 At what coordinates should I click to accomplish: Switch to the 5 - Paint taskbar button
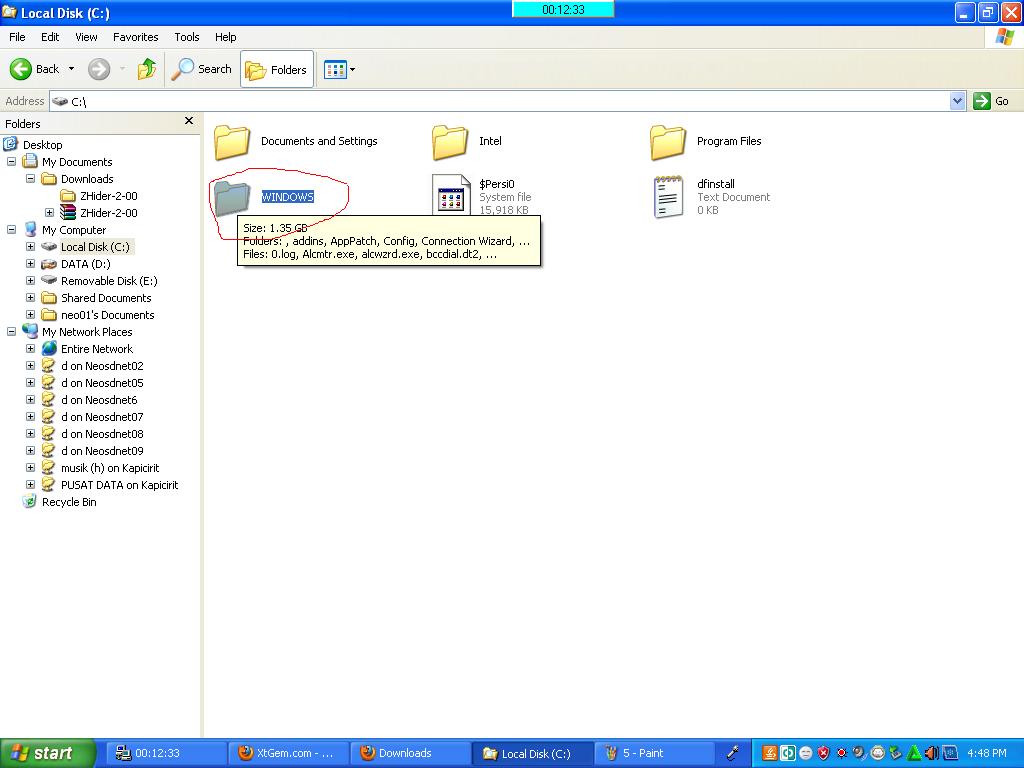tap(653, 753)
